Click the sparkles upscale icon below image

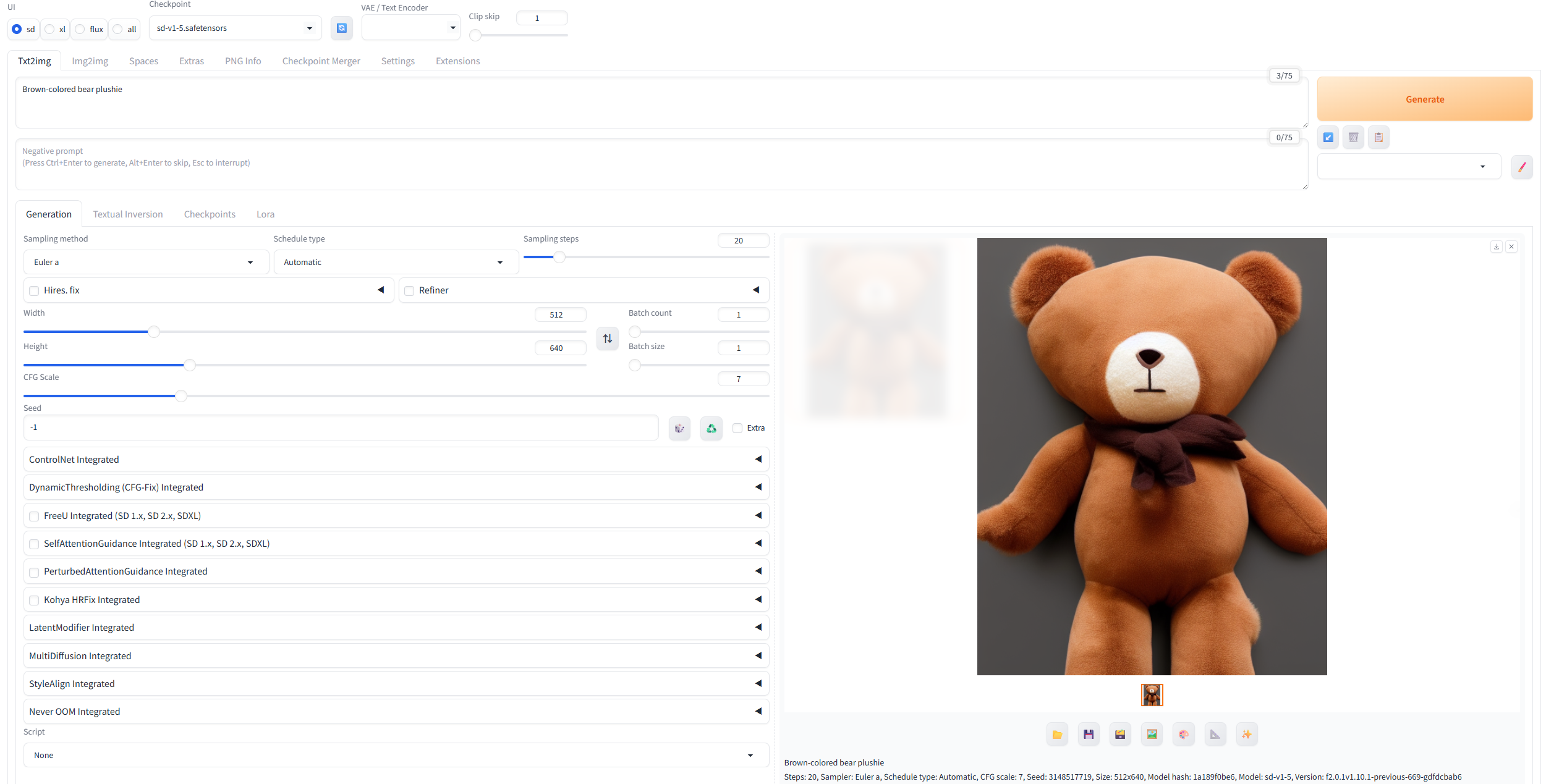click(x=1246, y=734)
